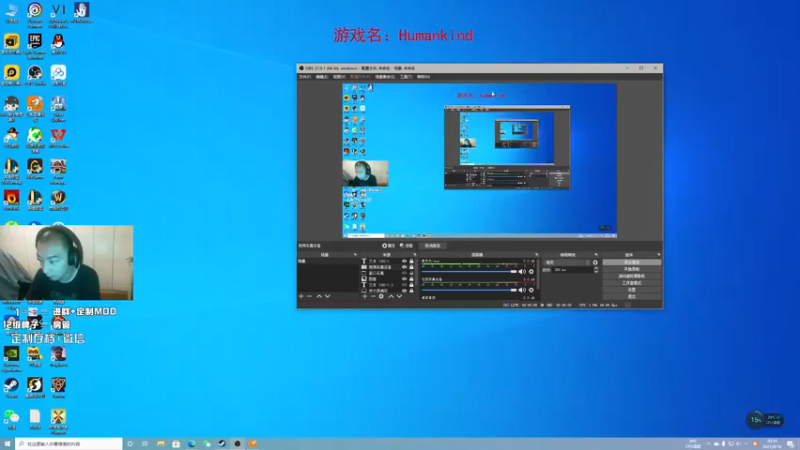Screen dimensions: 800x450
Task: Open Epic Games Launcher desktop icon
Action: [35, 45]
